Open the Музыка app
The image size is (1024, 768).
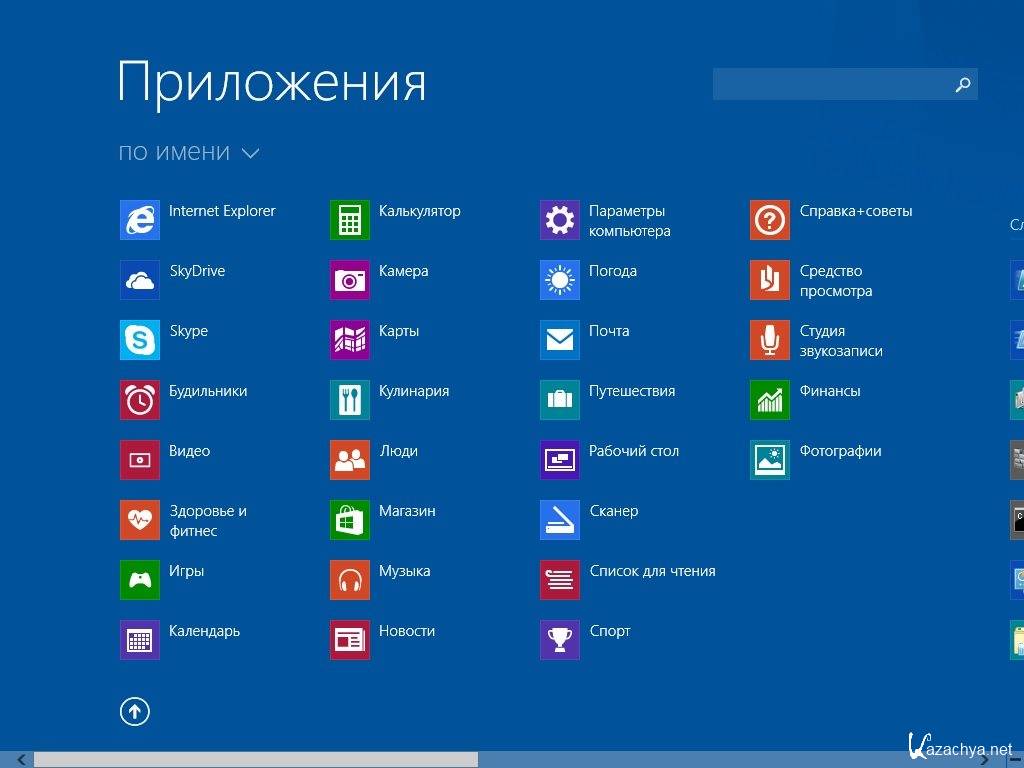349,579
